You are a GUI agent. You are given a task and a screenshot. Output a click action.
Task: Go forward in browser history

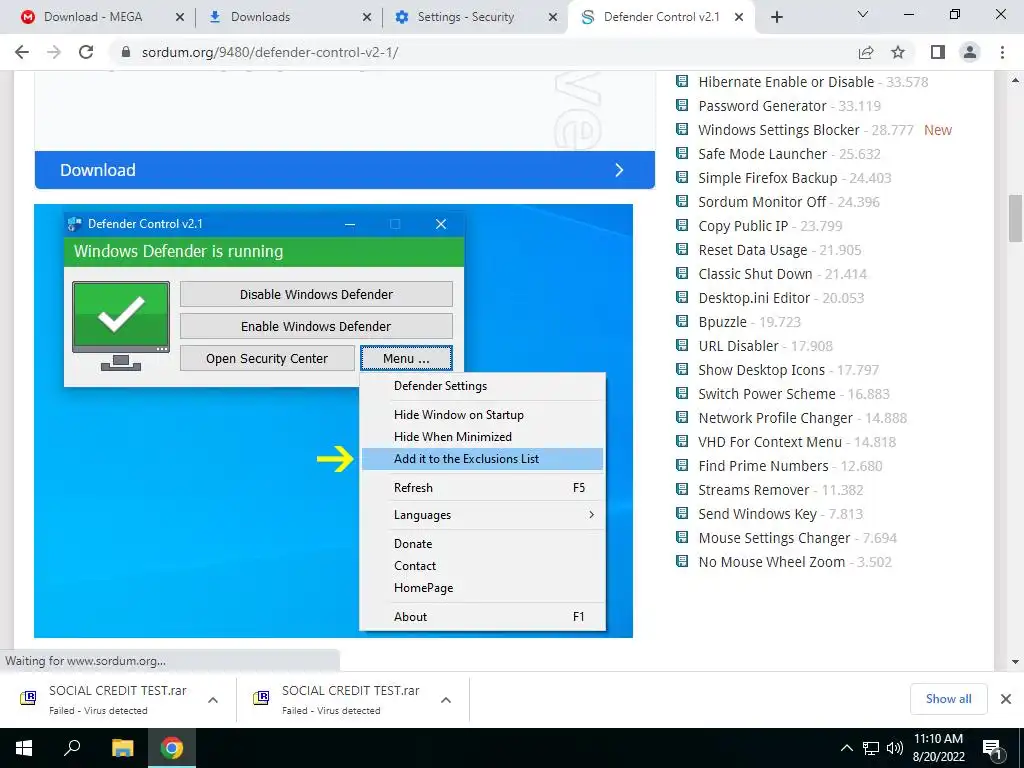tap(54, 52)
